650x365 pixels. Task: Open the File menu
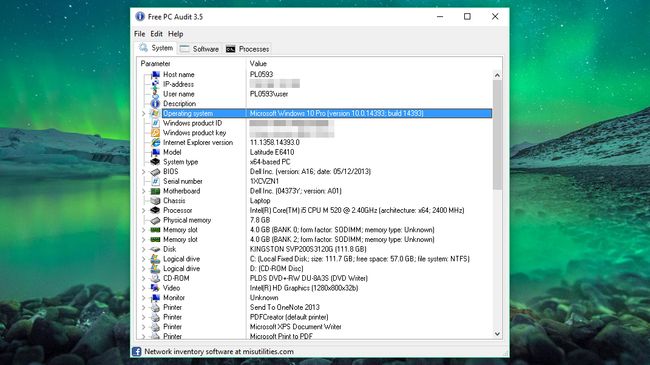140,34
